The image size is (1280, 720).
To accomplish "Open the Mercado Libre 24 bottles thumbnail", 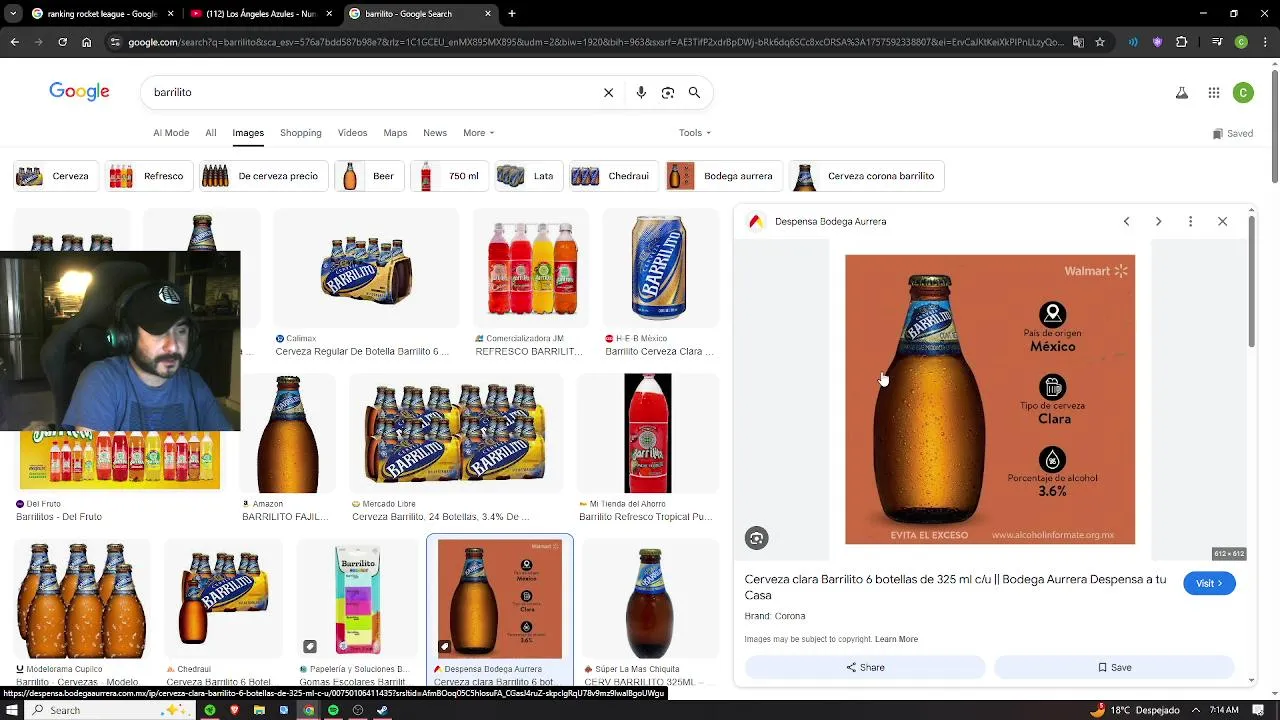I will (456, 434).
